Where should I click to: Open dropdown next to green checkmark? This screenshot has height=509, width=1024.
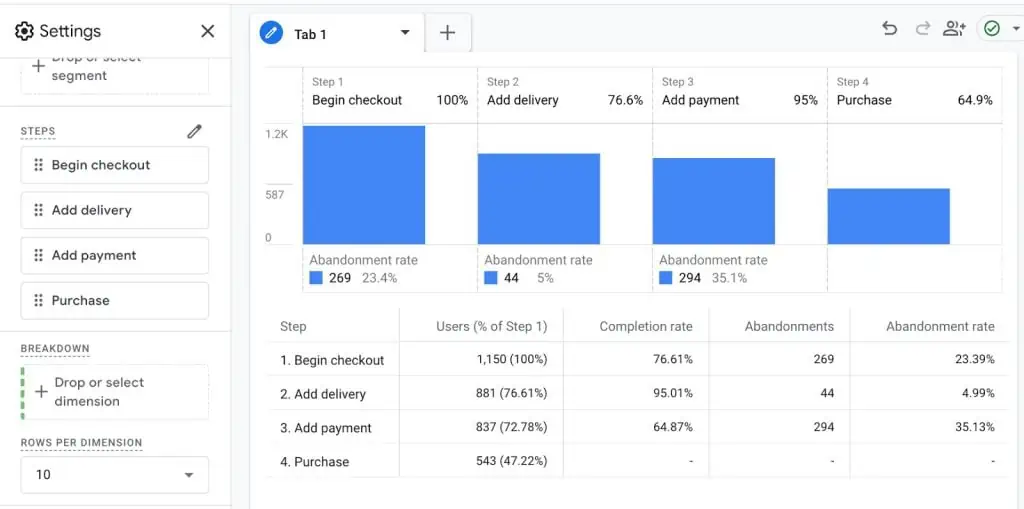coord(1015,29)
